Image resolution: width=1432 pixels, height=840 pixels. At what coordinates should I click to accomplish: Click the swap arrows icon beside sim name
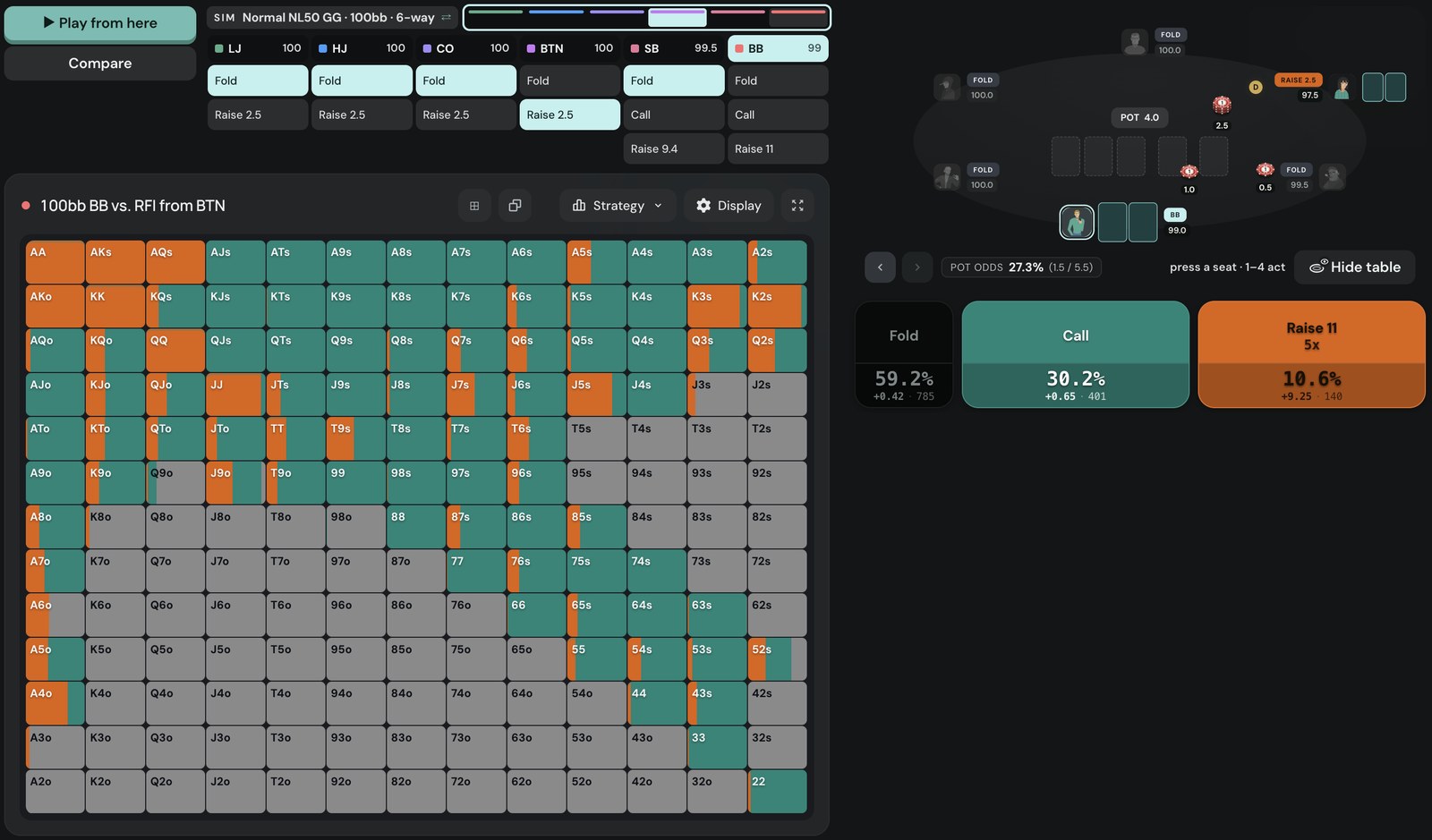pyautogui.click(x=446, y=17)
